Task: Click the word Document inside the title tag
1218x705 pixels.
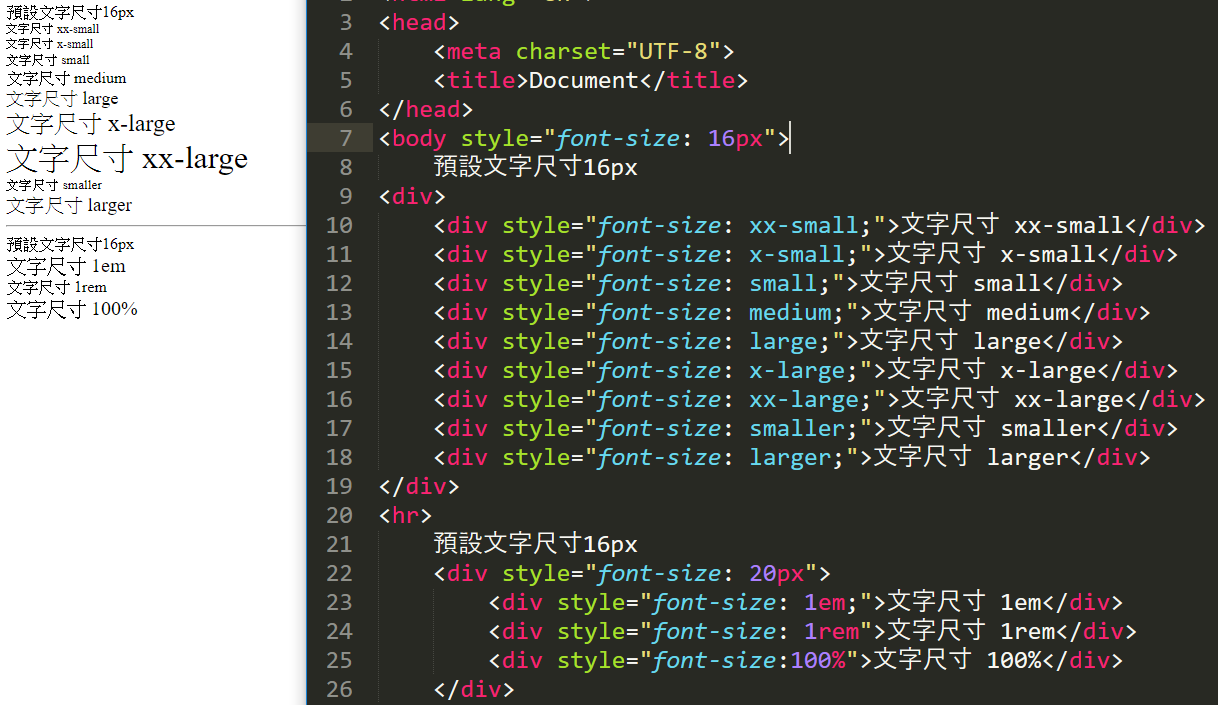Action: [583, 80]
